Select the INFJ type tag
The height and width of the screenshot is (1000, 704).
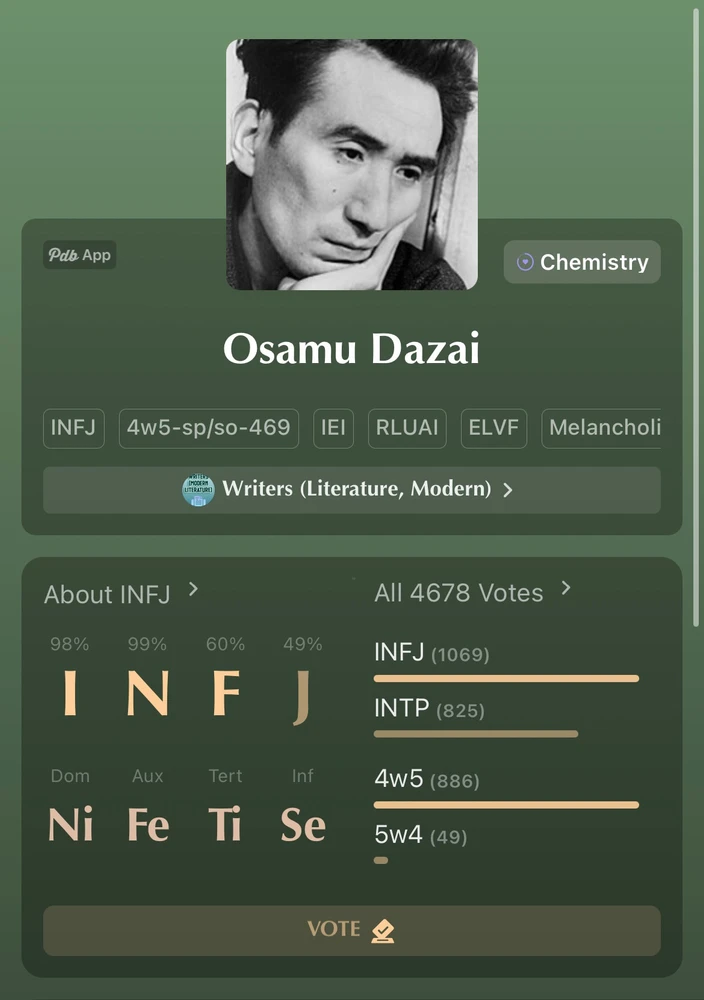click(x=73, y=428)
